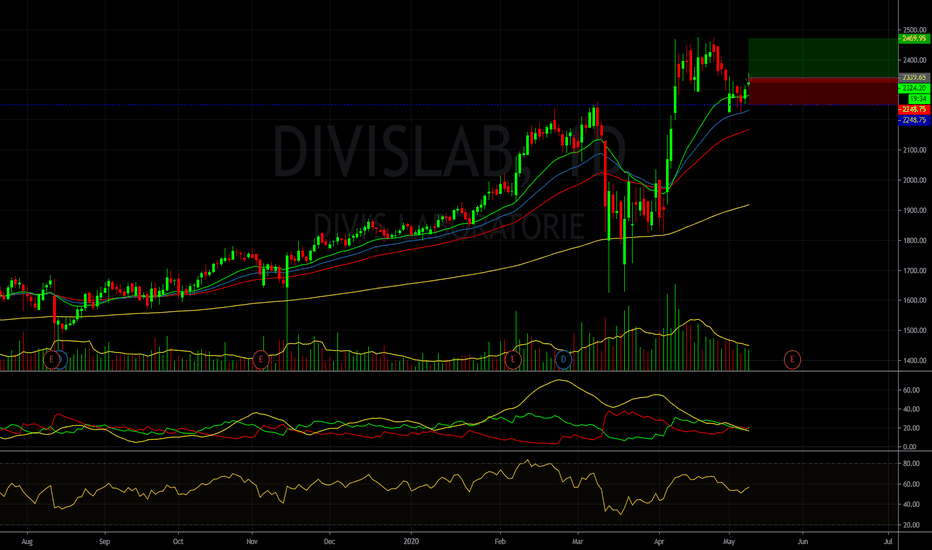Select the red stop-loss zone of the long position
Viewport: 932px width, 550px height.
[823, 91]
